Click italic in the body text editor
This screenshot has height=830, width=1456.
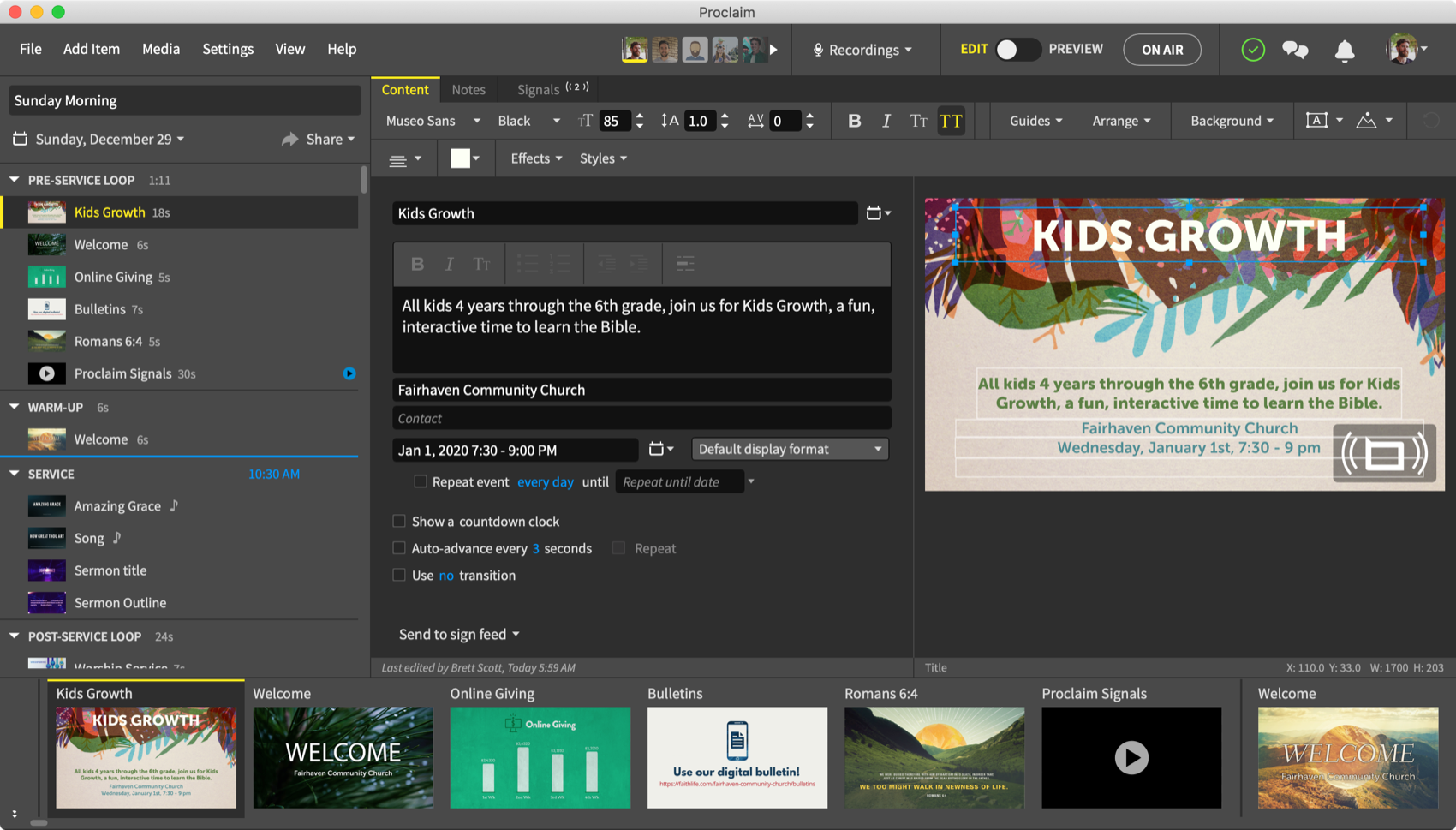(449, 264)
